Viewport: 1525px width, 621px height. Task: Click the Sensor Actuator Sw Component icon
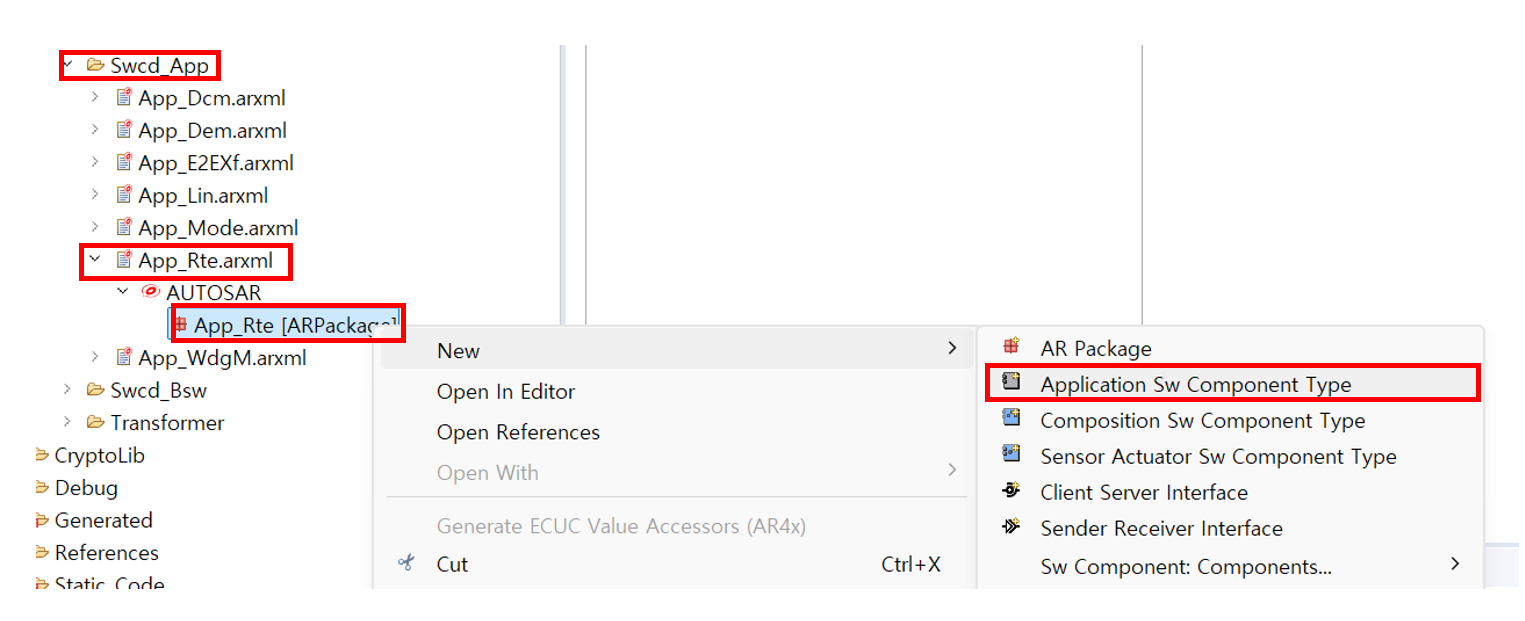tap(1011, 455)
